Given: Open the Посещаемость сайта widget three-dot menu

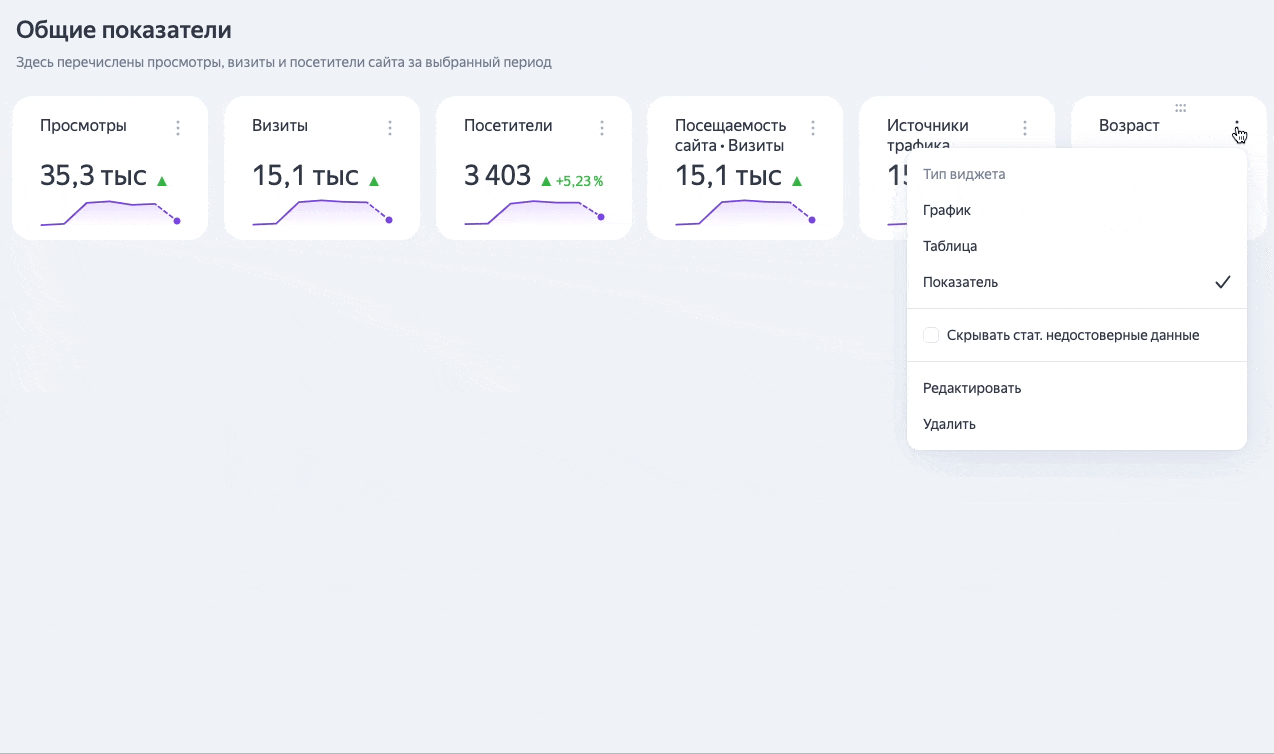Looking at the screenshot, I should tap(813, 128).
